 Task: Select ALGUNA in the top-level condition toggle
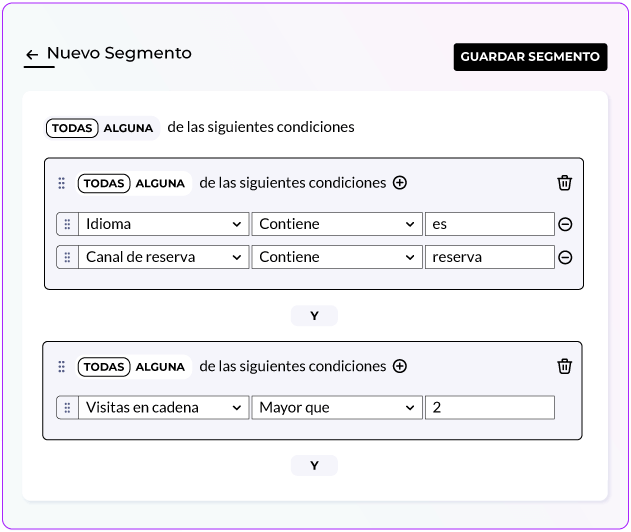point(129,128)
